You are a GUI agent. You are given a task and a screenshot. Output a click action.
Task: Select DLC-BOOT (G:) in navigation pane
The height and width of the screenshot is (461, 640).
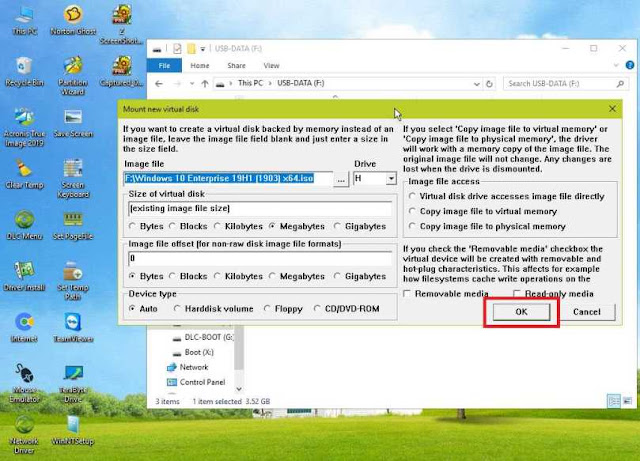(x=203, y=337)
